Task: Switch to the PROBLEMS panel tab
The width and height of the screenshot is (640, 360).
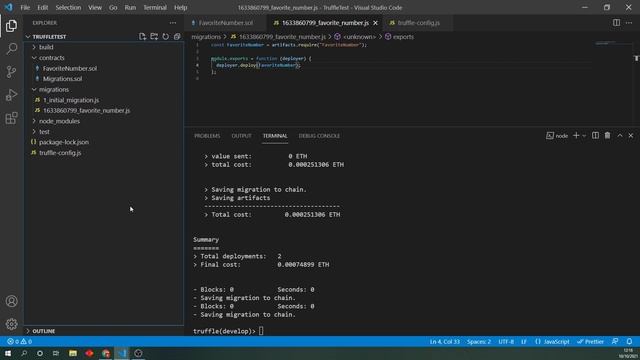Action: tap(207, 136)
